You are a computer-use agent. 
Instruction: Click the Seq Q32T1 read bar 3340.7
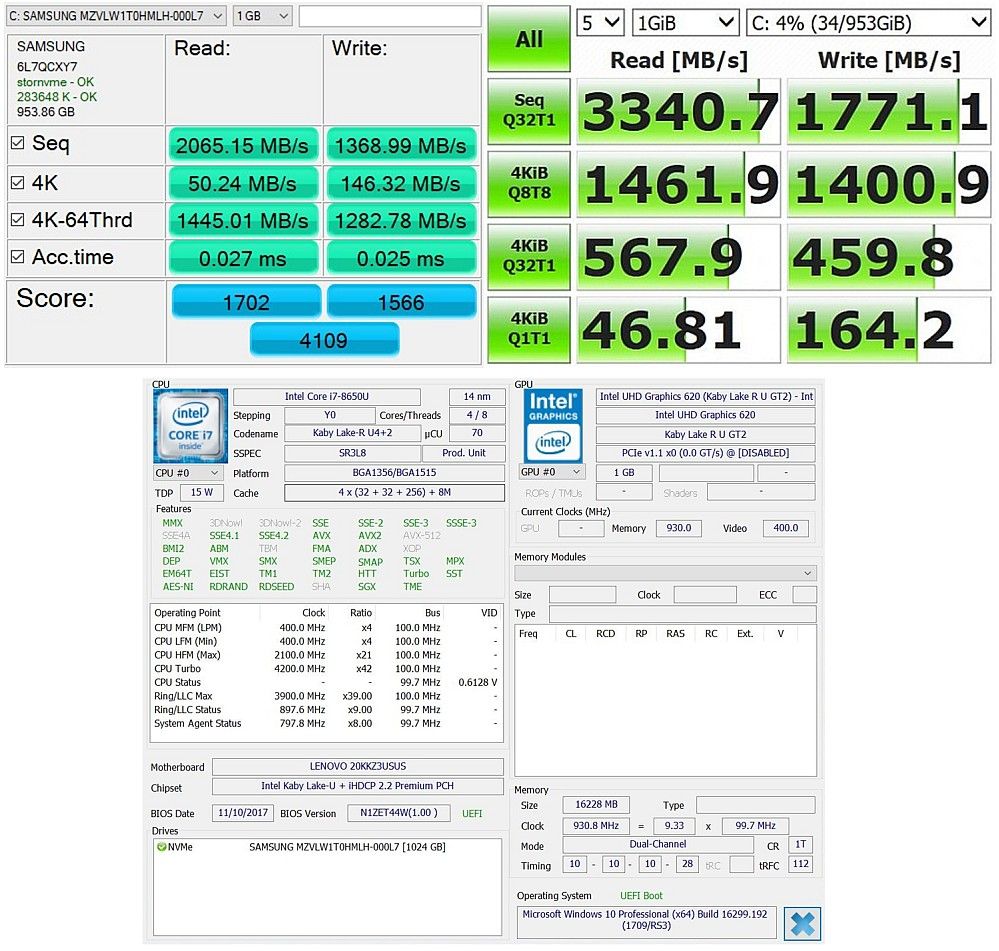(679, 111)
